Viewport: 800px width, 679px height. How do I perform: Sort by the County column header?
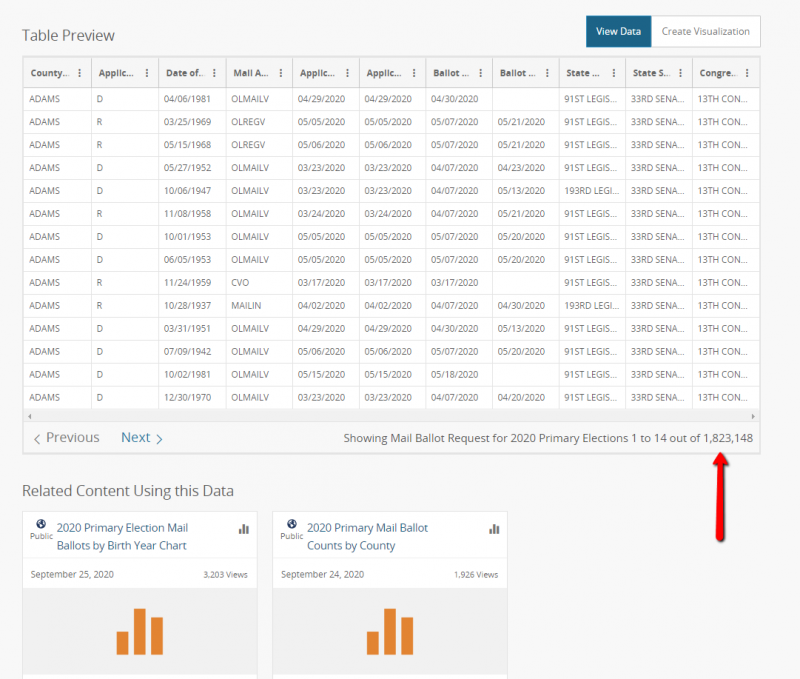(x=49, y=73)
